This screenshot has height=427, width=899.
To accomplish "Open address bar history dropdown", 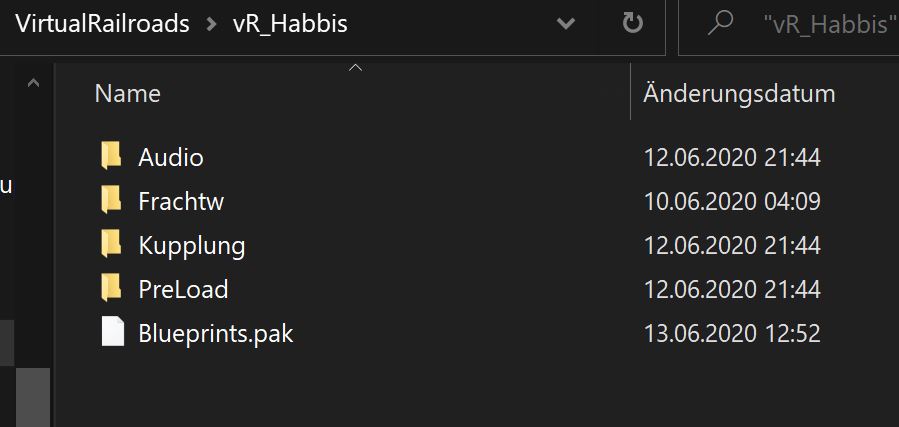I will pos(566,24).
